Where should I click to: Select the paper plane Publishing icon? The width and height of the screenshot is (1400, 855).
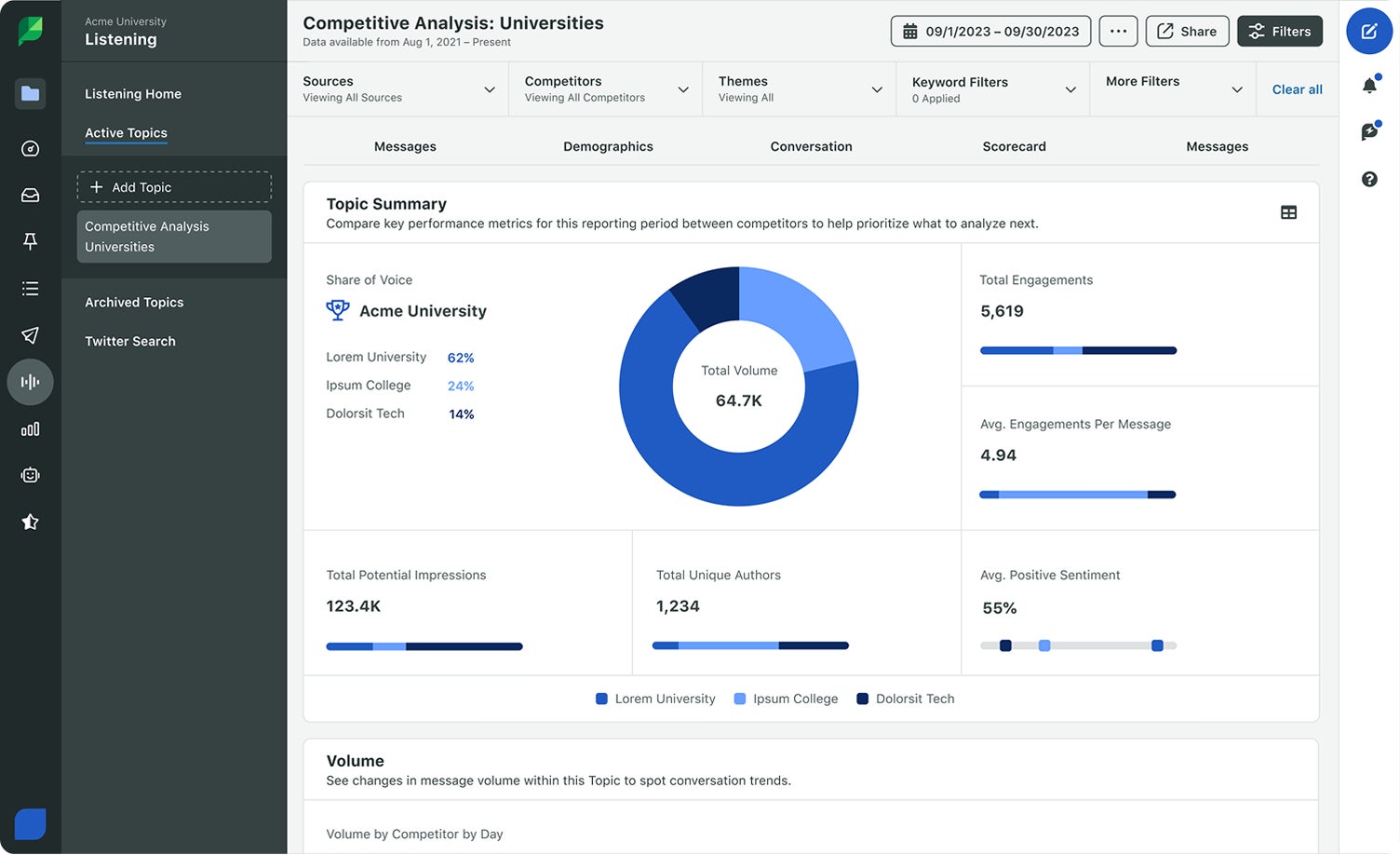[30, 335]
